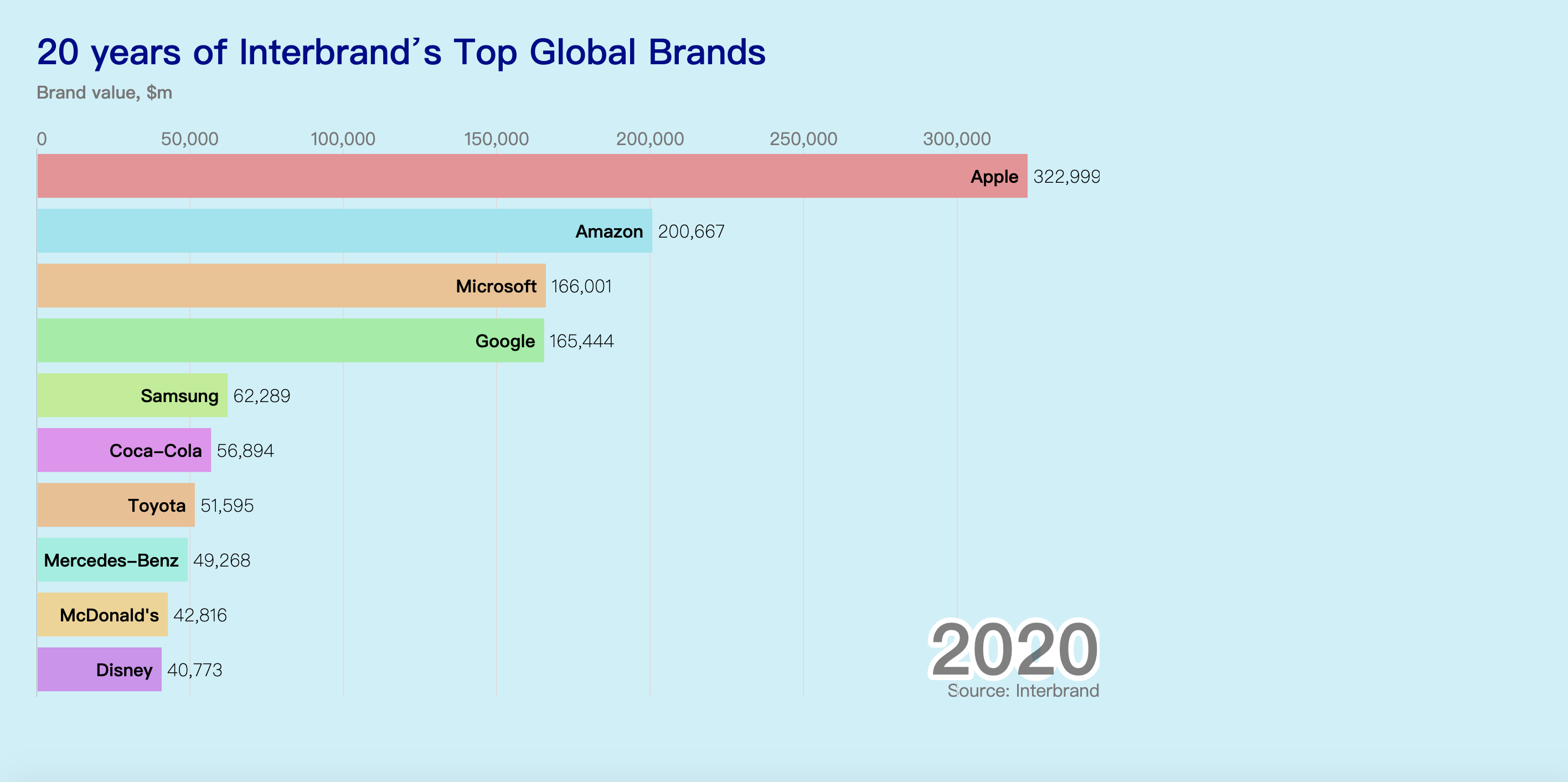The image size is (1568, 782).
Task: Select the Samsung bar
Action: coord(132,395)
